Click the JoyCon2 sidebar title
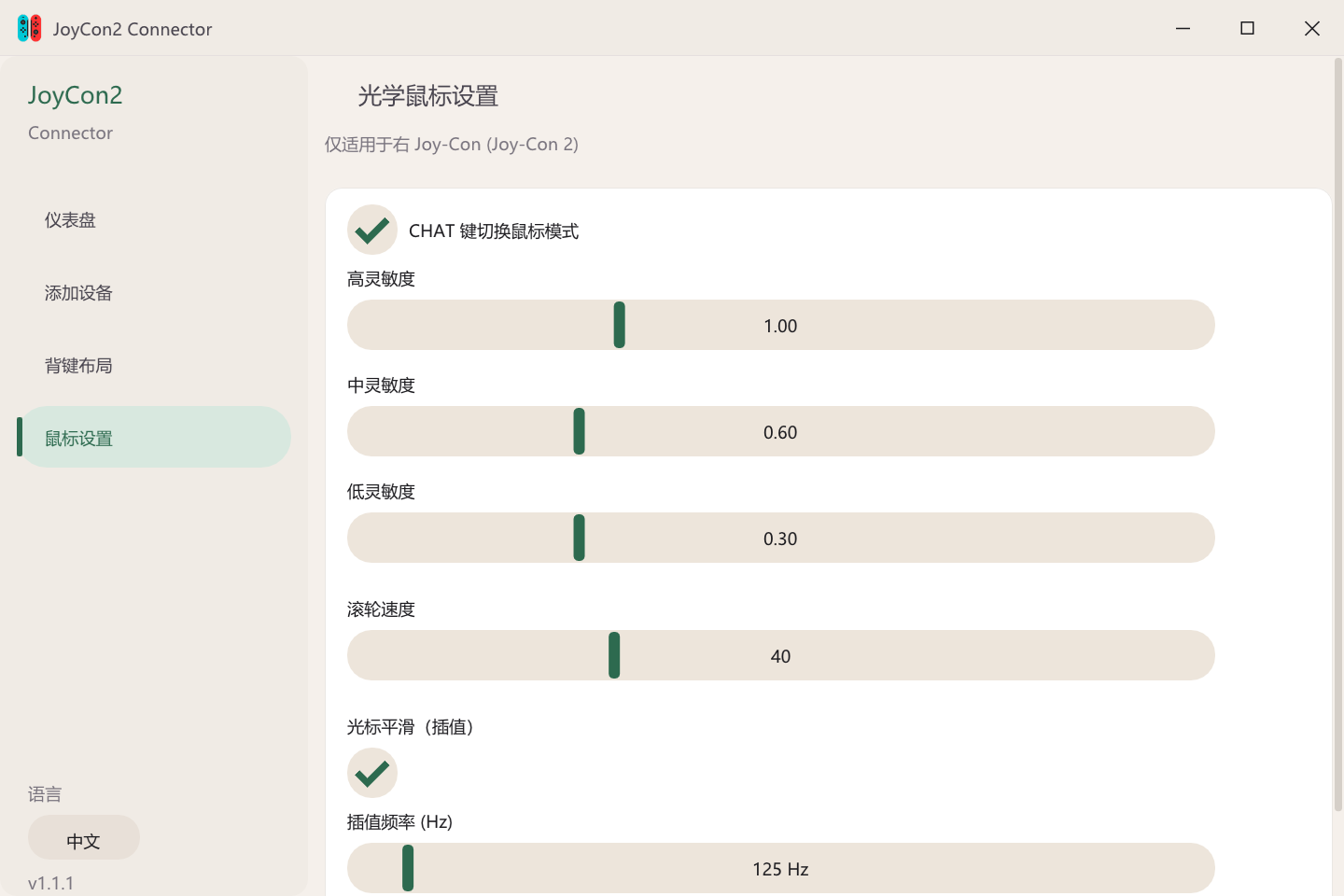Screen dimensions: 1344x896 [x=76, y=95]
